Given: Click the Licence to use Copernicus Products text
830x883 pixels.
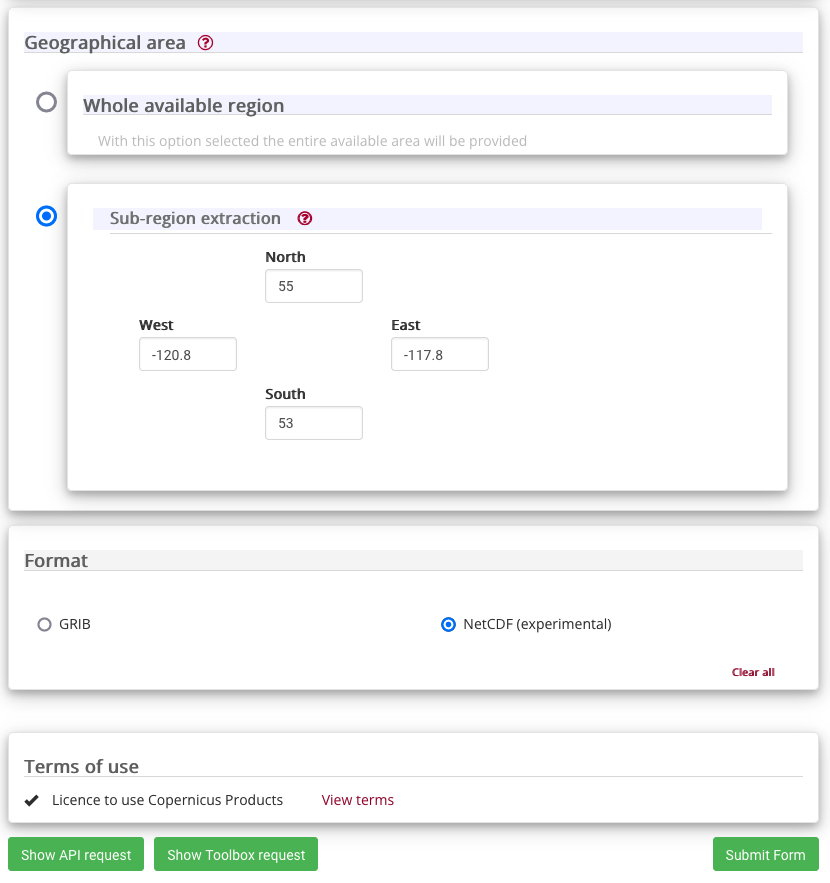Looking at the screenshot, I should [167, 800].
